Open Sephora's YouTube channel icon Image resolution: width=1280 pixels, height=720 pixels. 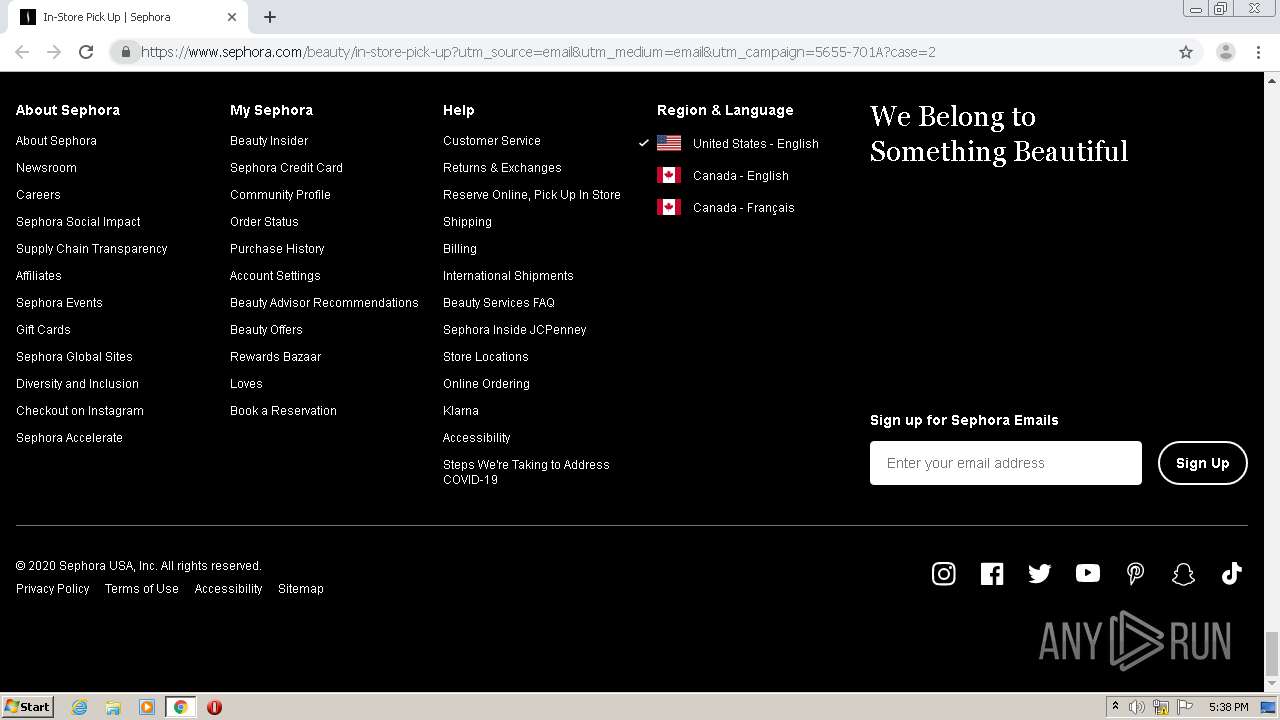pos(1087,573)
